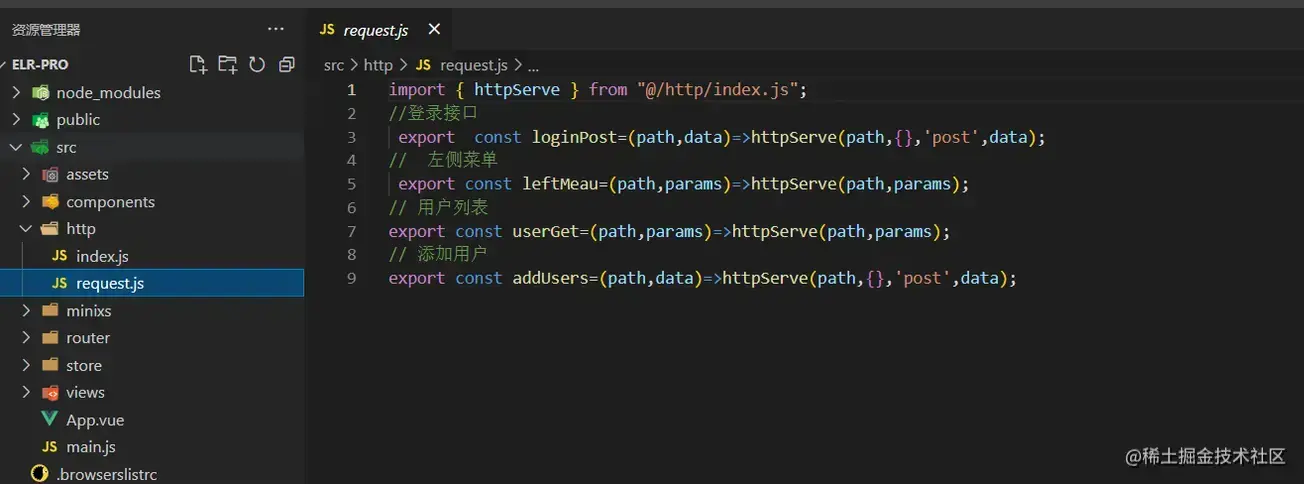Click the icon beside .browserslistrc

40,474
